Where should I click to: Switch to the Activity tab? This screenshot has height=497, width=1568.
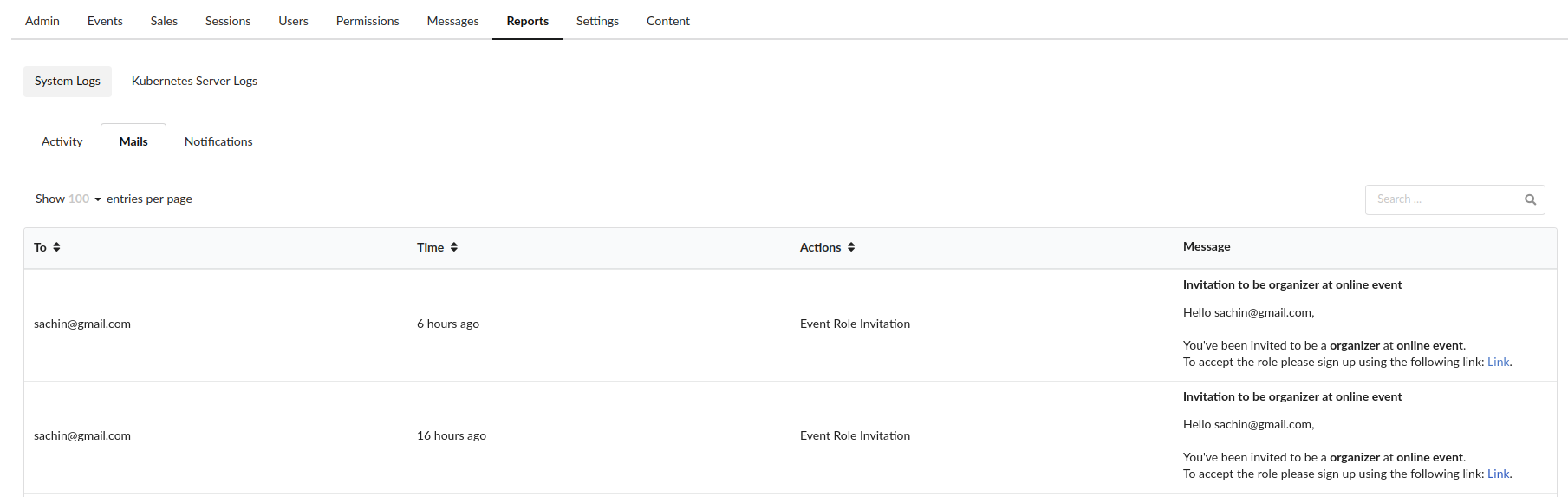tap(62, 141)
